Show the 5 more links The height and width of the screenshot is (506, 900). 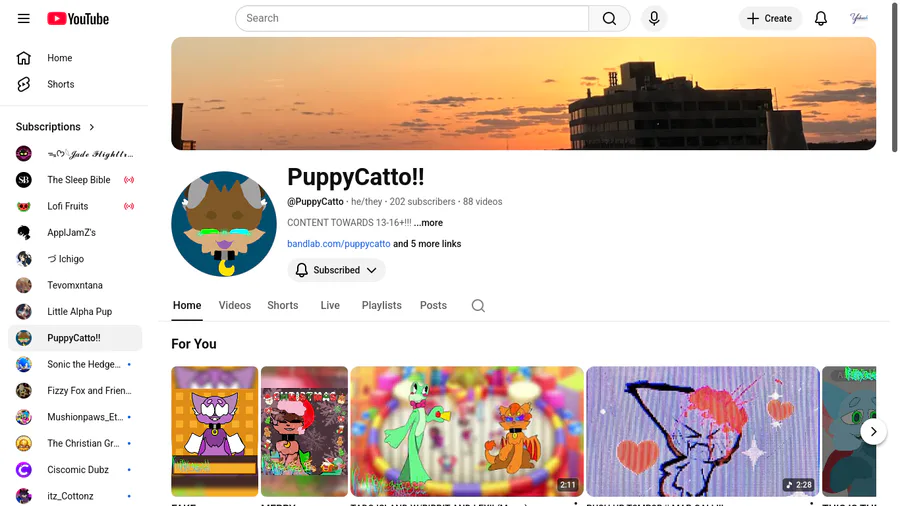click(427, 244)
